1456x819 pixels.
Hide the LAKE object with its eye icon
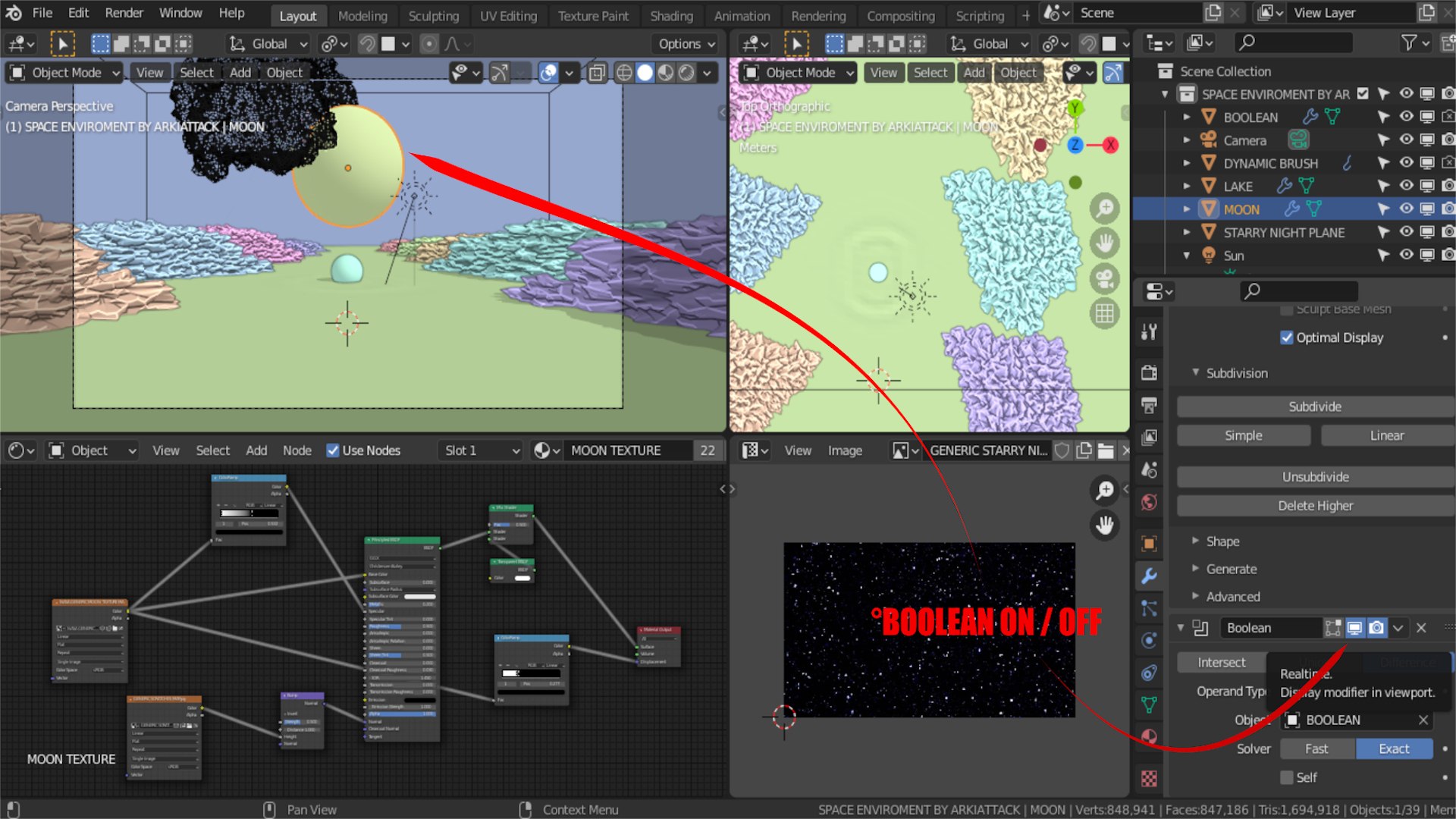point(1406,186)
